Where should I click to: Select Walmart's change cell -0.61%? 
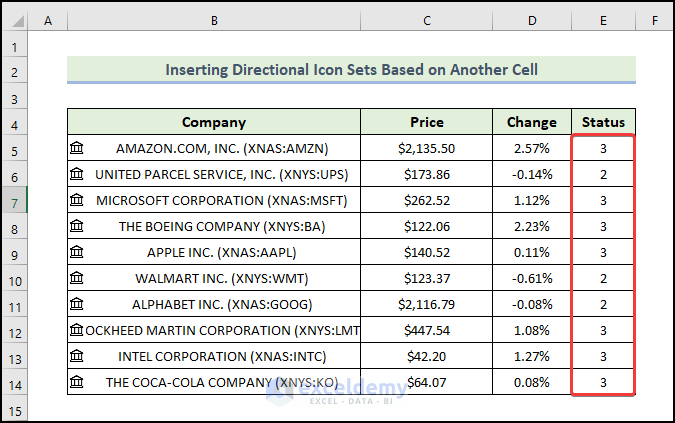[531, 278]
